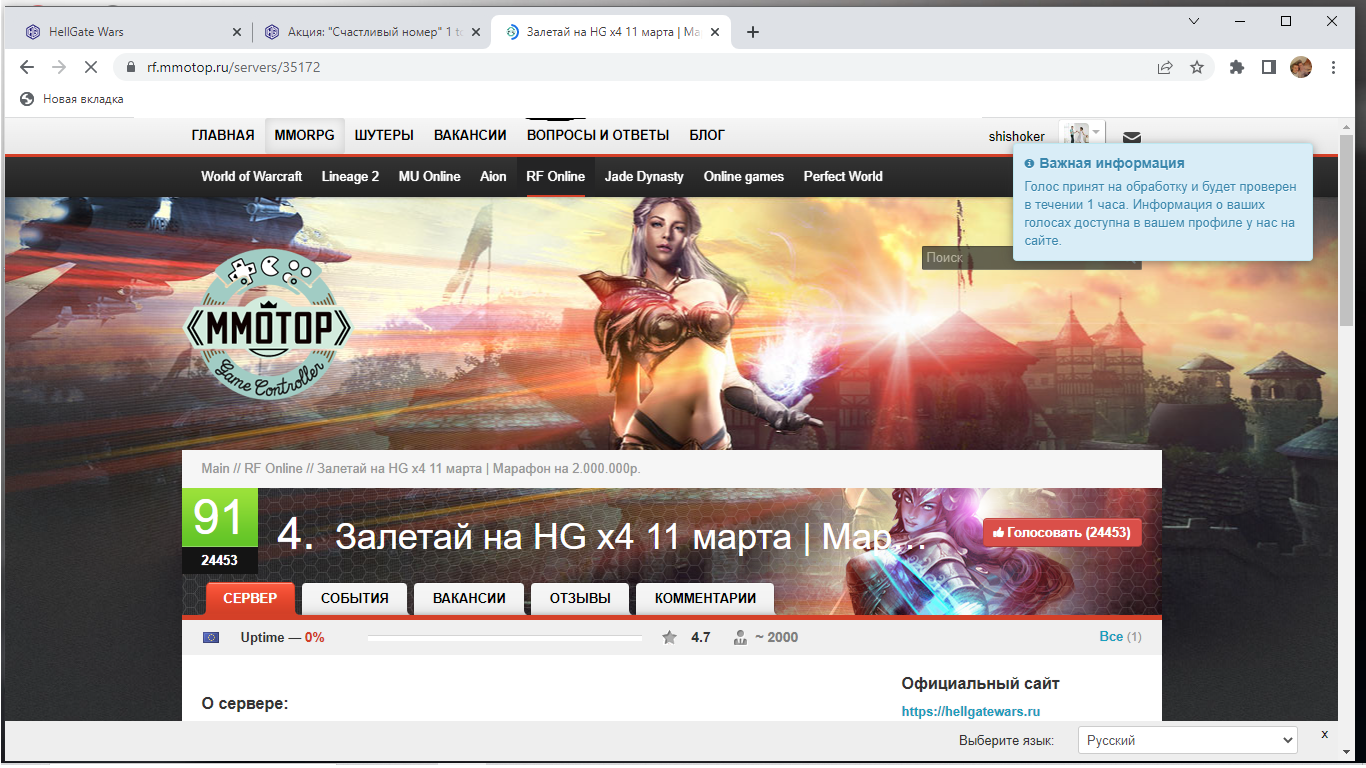Open ВОПРОСЫ И ОТВЕТЫ menu item
The width and height of the screenshot is (1366, 768).
click(598, 135)
